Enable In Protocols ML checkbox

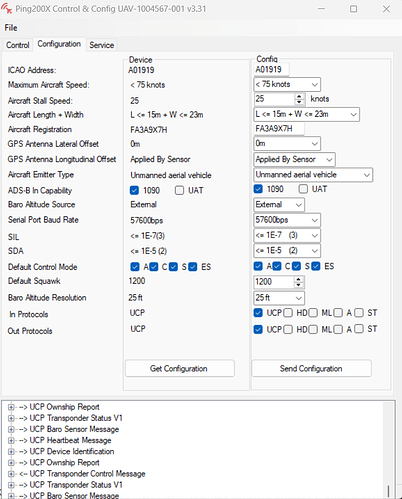(x=313, y=313)
